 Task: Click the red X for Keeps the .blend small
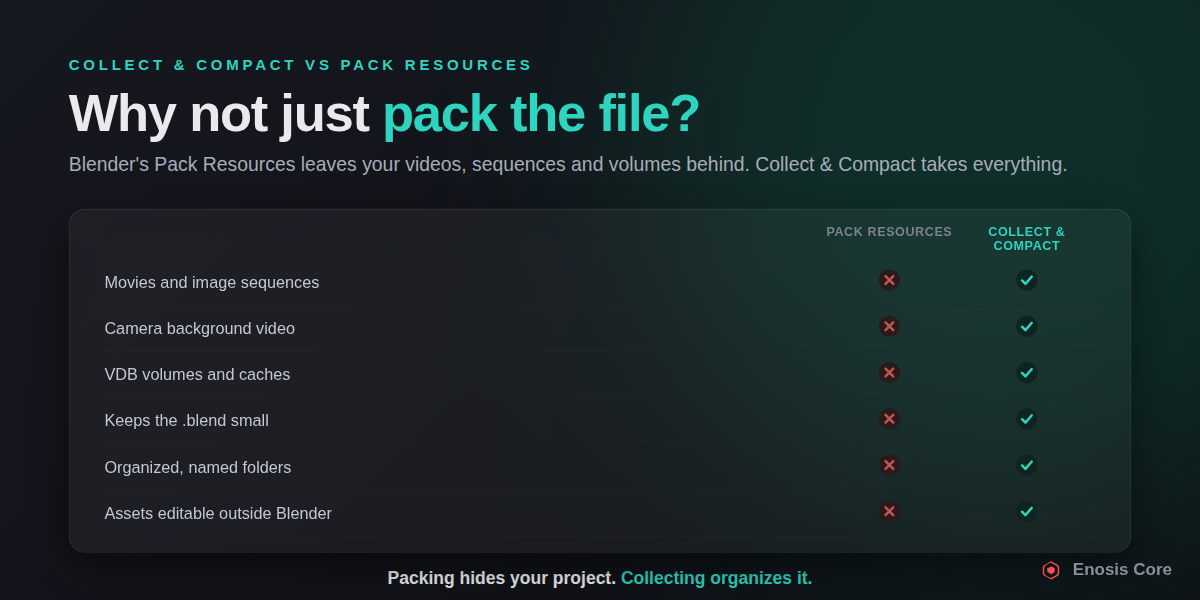click(x=889, y=418)
